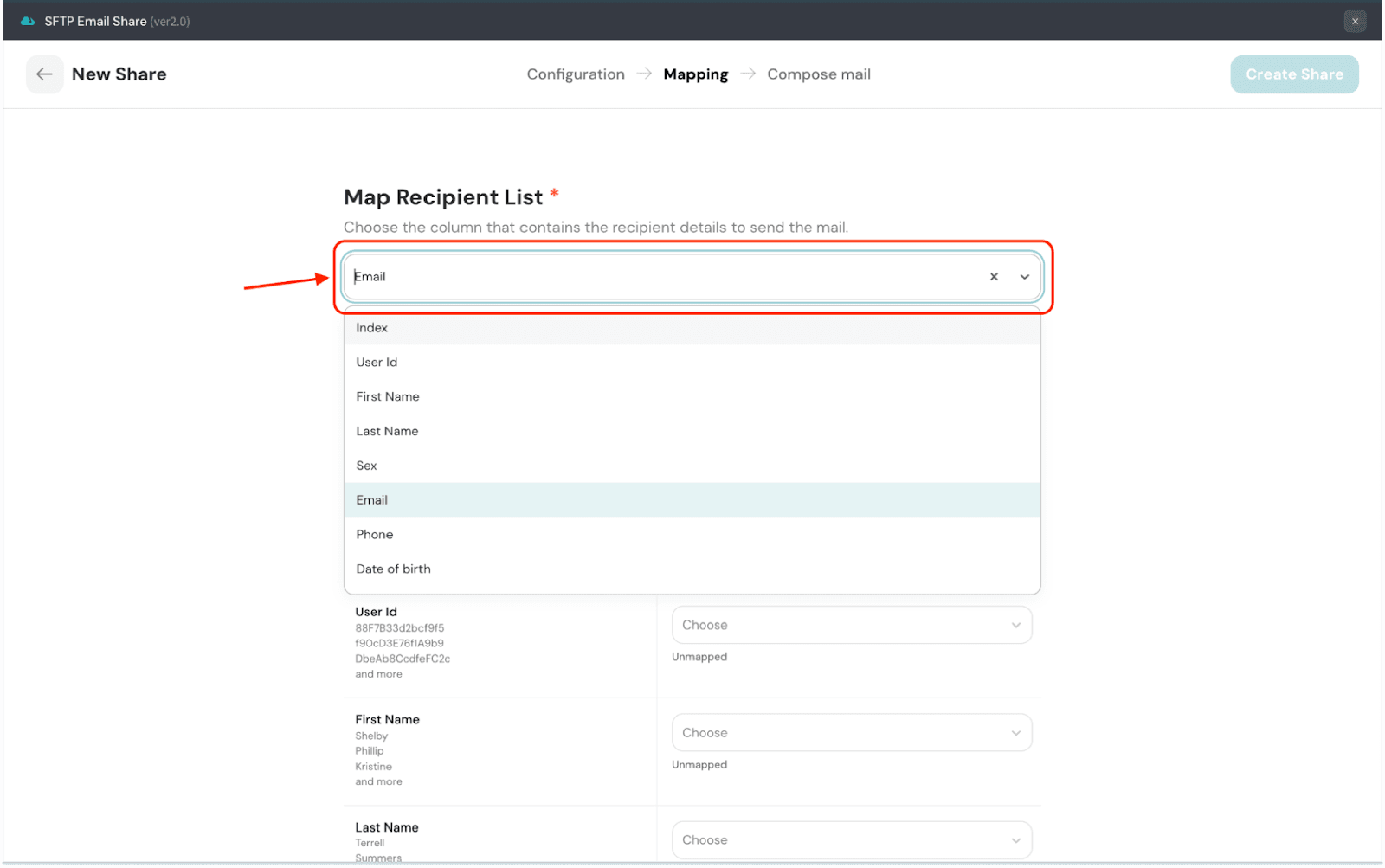Click into the recipient list search field
Screen dimensions: 1385x868
pos(658,277)
